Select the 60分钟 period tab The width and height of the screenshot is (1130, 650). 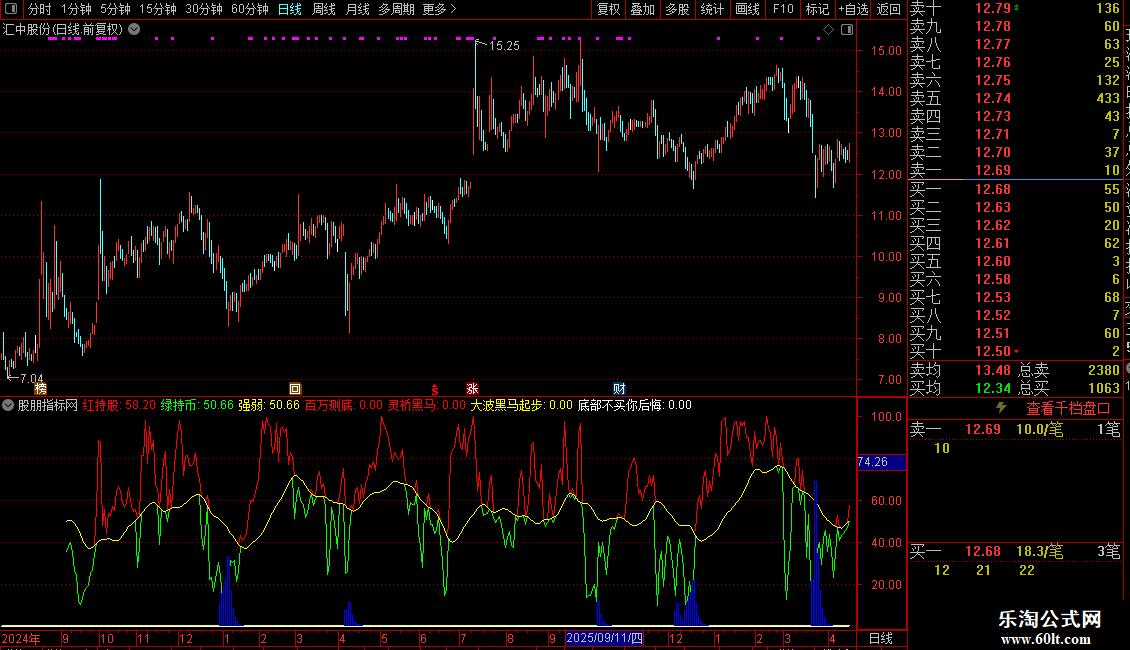click(250, 9)
